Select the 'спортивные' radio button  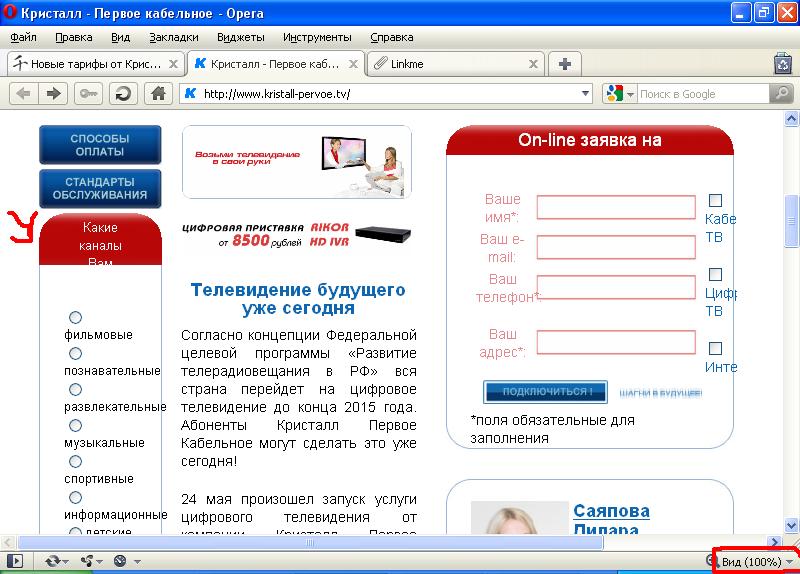(x=76, y=461)
